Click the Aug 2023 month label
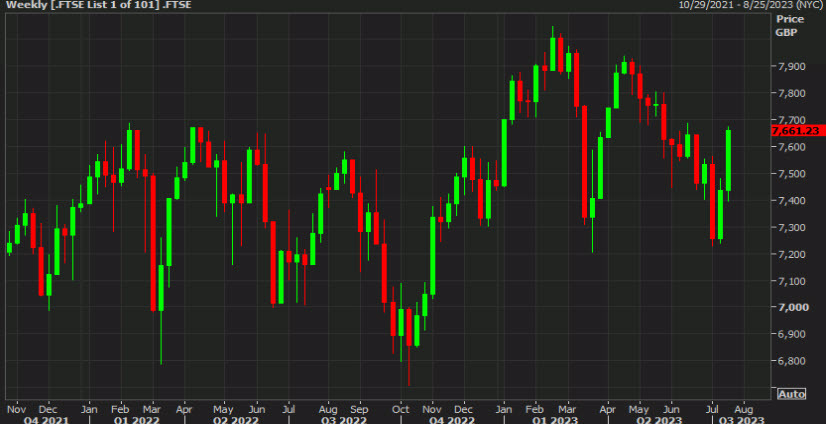826x424 pixels. (744, 409)
